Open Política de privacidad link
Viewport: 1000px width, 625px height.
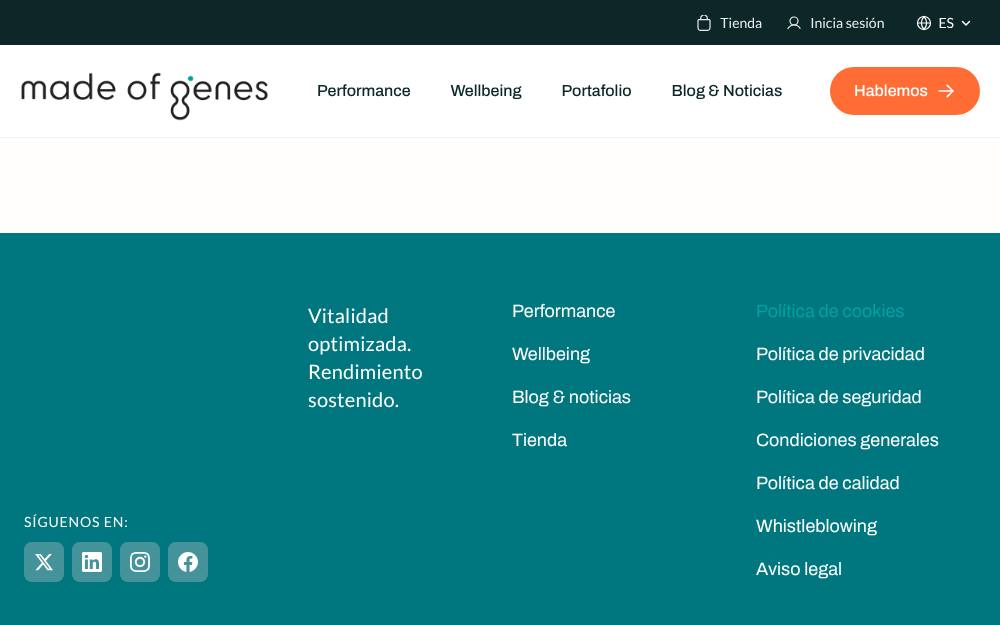[x=840, y=354]
